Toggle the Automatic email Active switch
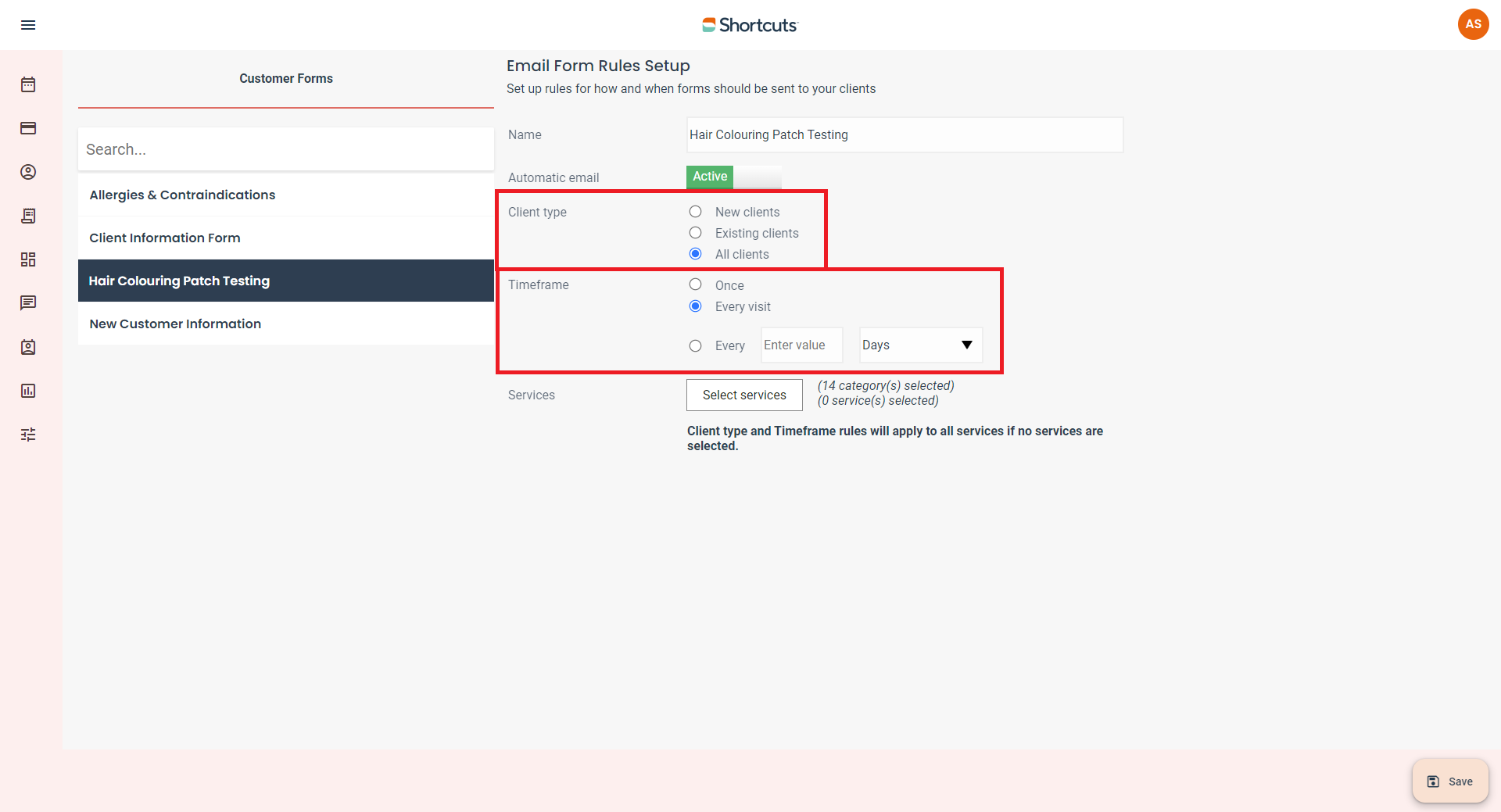Screen dimensions: 1501x812 733,177
